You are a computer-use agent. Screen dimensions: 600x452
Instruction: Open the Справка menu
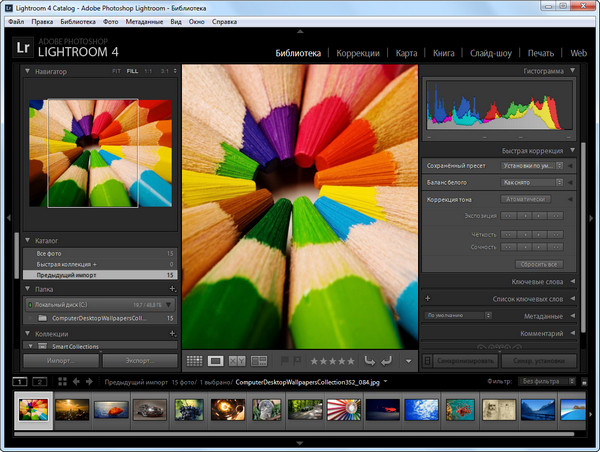[225, 22]
